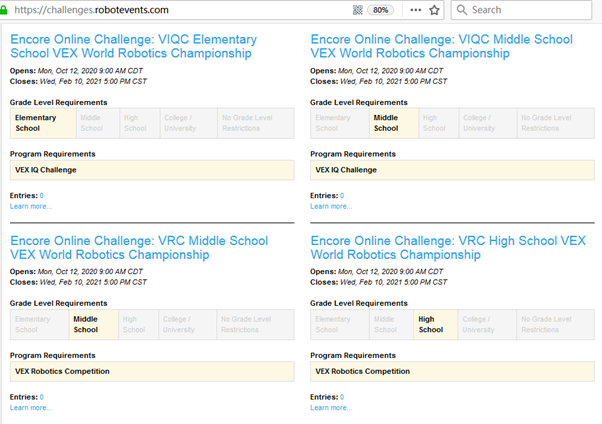
Task: Select highlighted Elementary School grade box
Action: 43,123
